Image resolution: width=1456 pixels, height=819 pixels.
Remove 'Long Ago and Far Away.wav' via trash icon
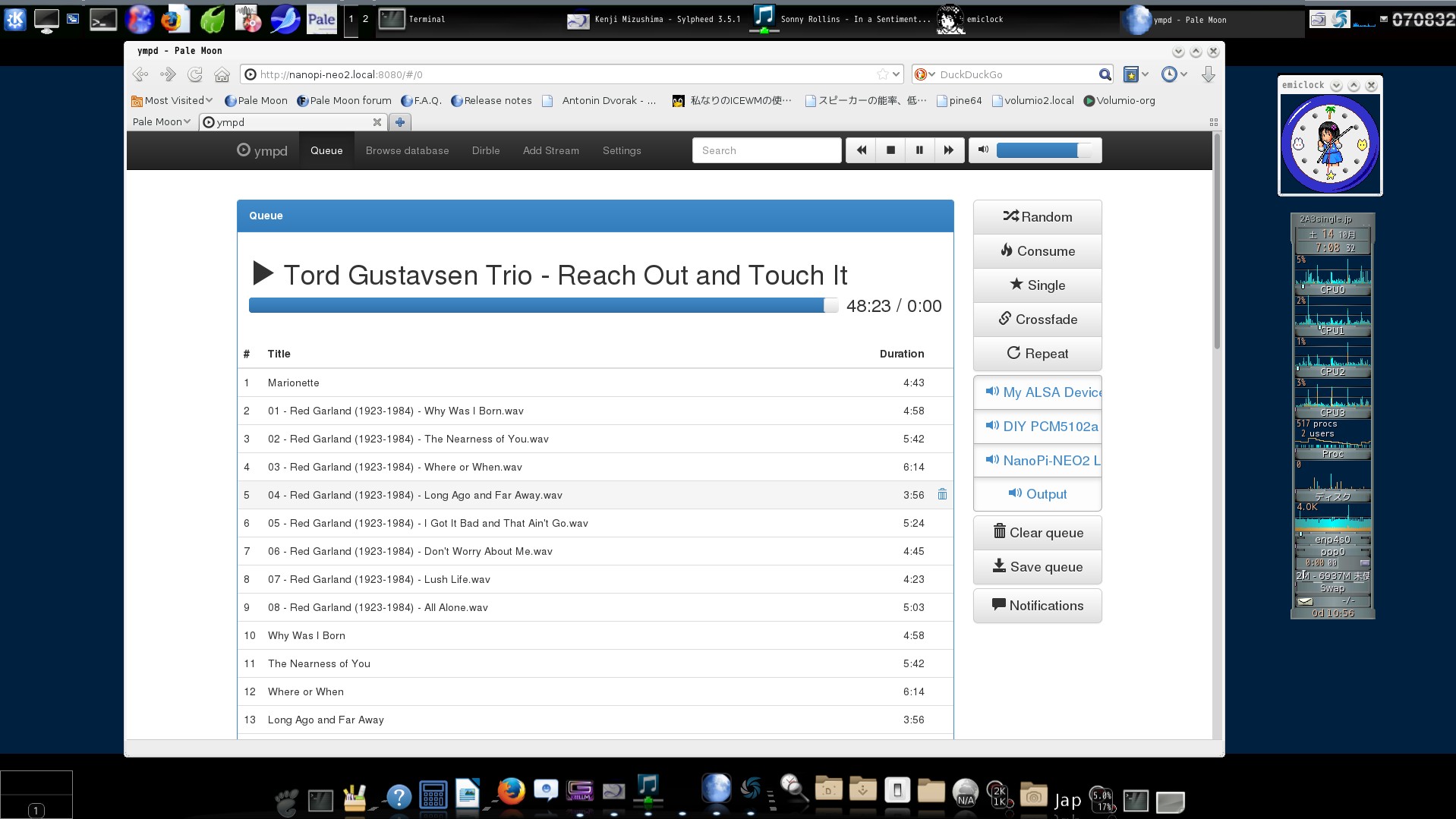click(x=942, y=494)
